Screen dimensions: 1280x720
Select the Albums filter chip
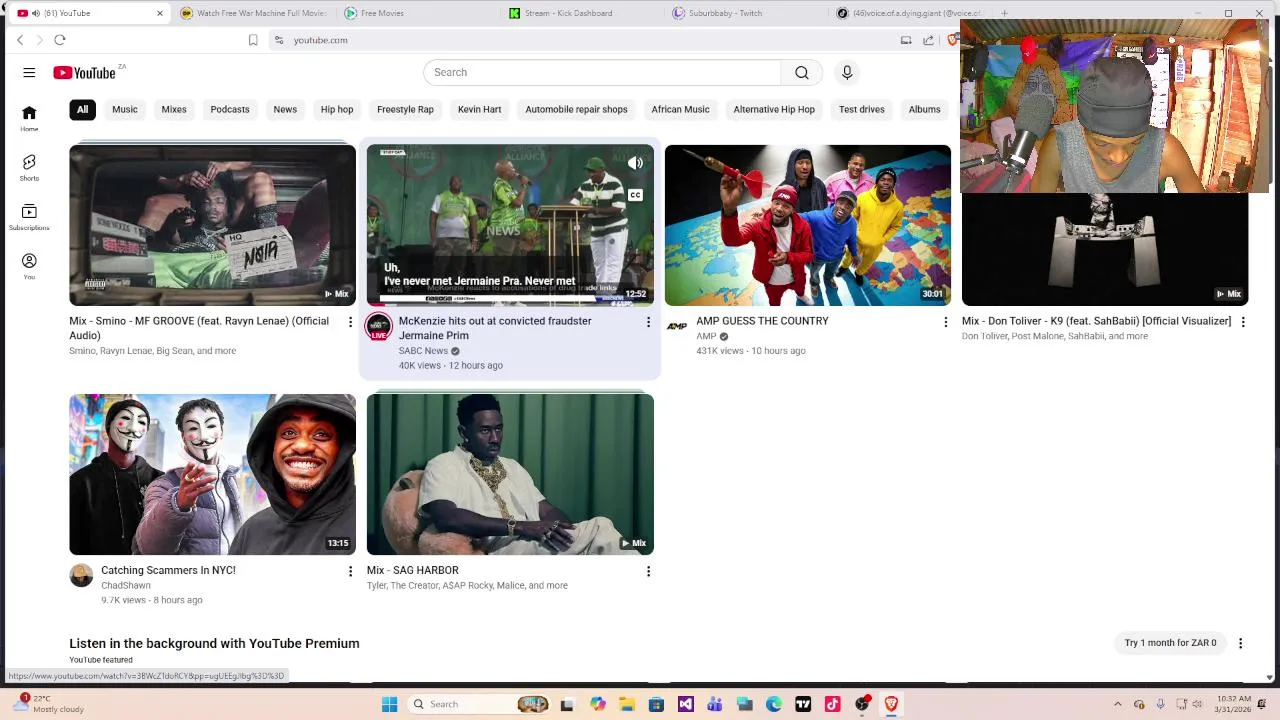tap(924, 109)
